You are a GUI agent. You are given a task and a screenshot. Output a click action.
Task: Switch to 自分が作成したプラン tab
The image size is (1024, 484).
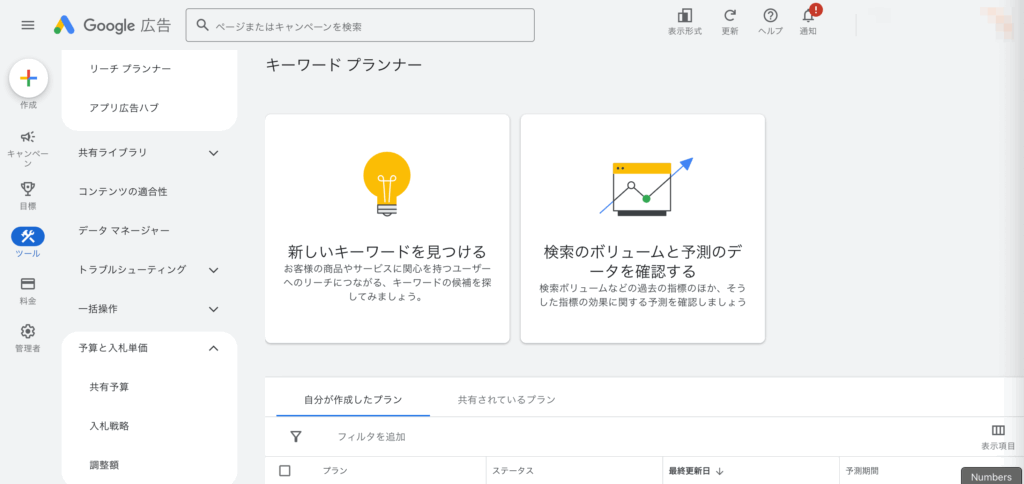353,400
